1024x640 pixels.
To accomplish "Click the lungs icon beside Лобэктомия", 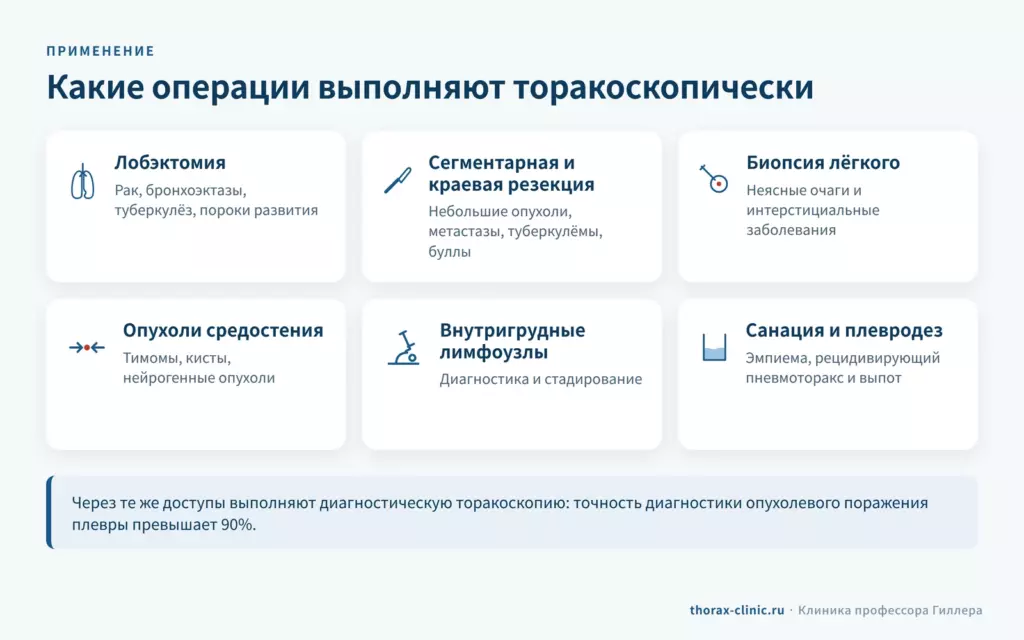I will (82, 182).
